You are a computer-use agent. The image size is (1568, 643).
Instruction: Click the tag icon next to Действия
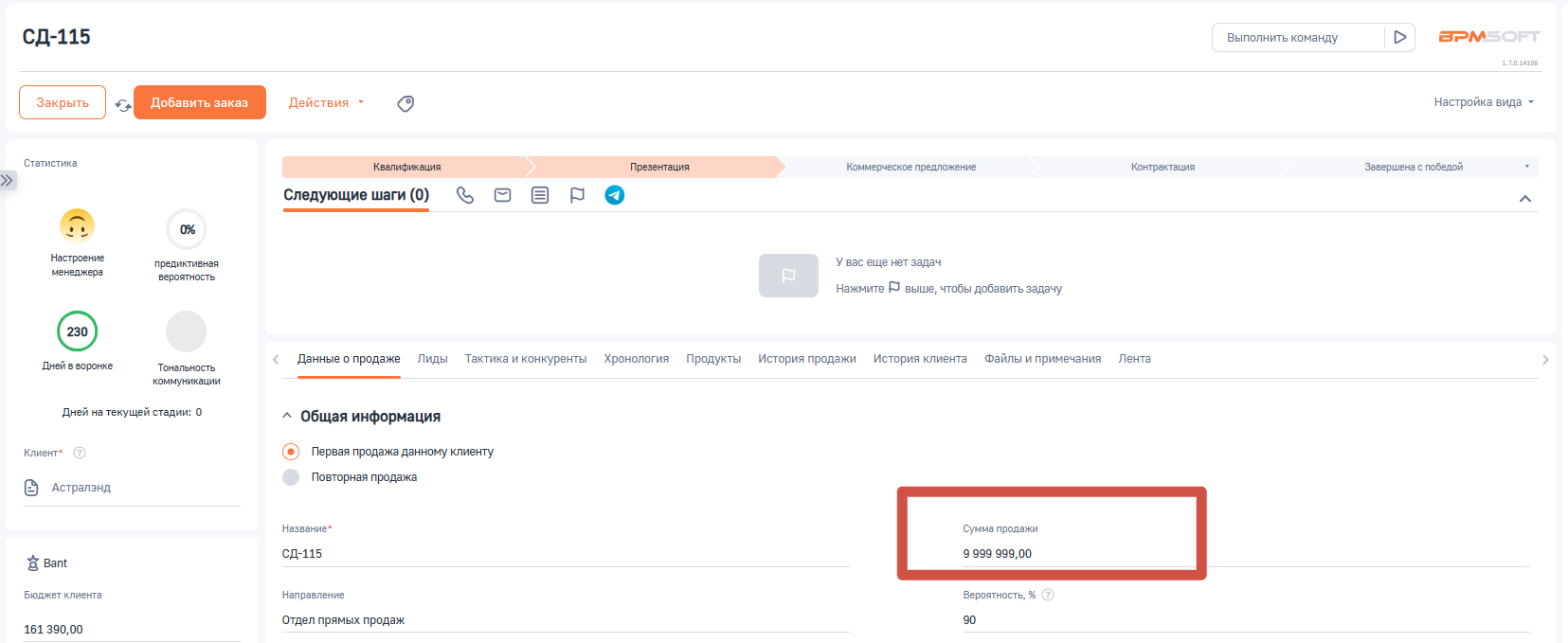[x=406, y=103]
